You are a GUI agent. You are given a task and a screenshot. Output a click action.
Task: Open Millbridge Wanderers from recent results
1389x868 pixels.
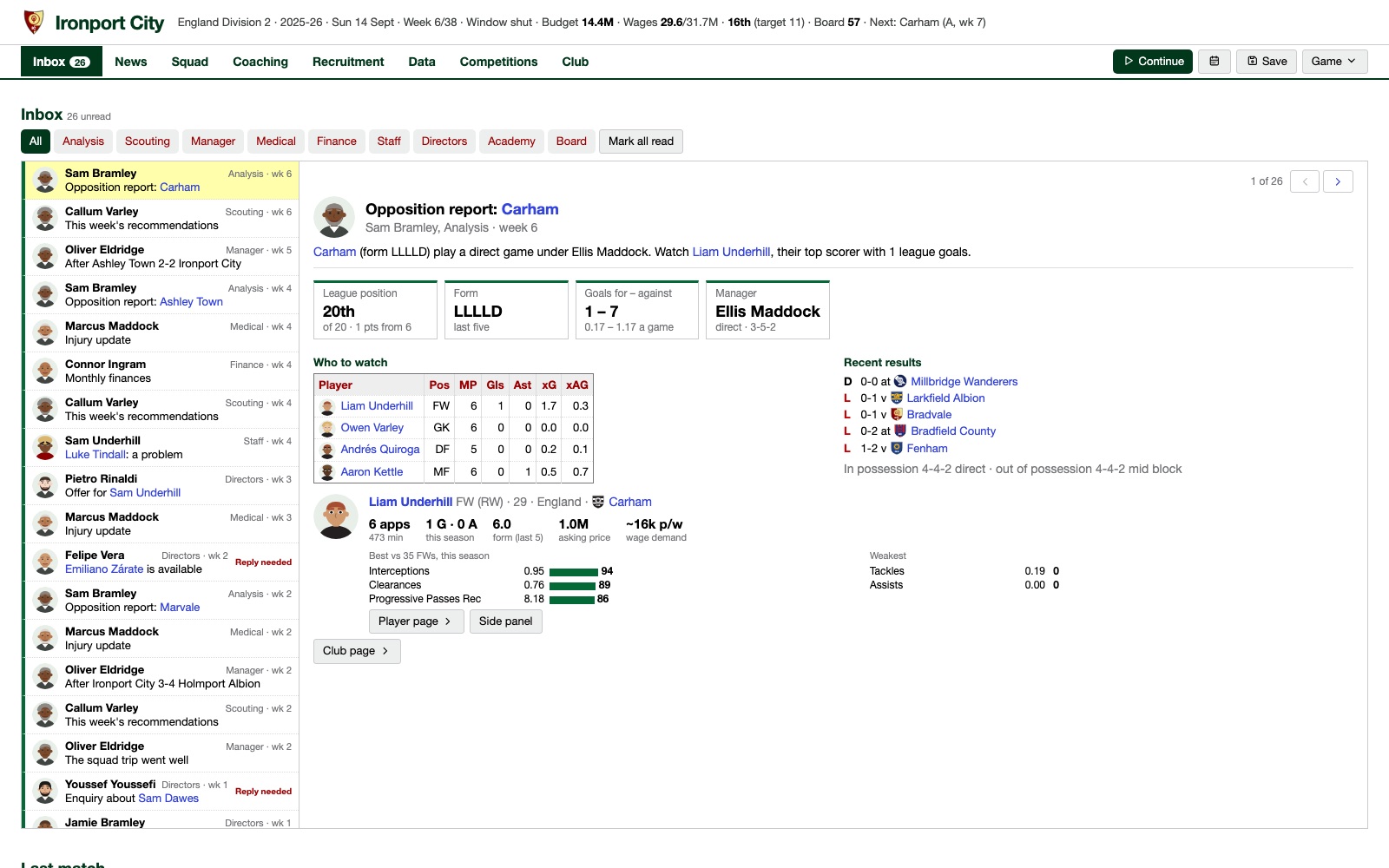(x=964, y=381)
